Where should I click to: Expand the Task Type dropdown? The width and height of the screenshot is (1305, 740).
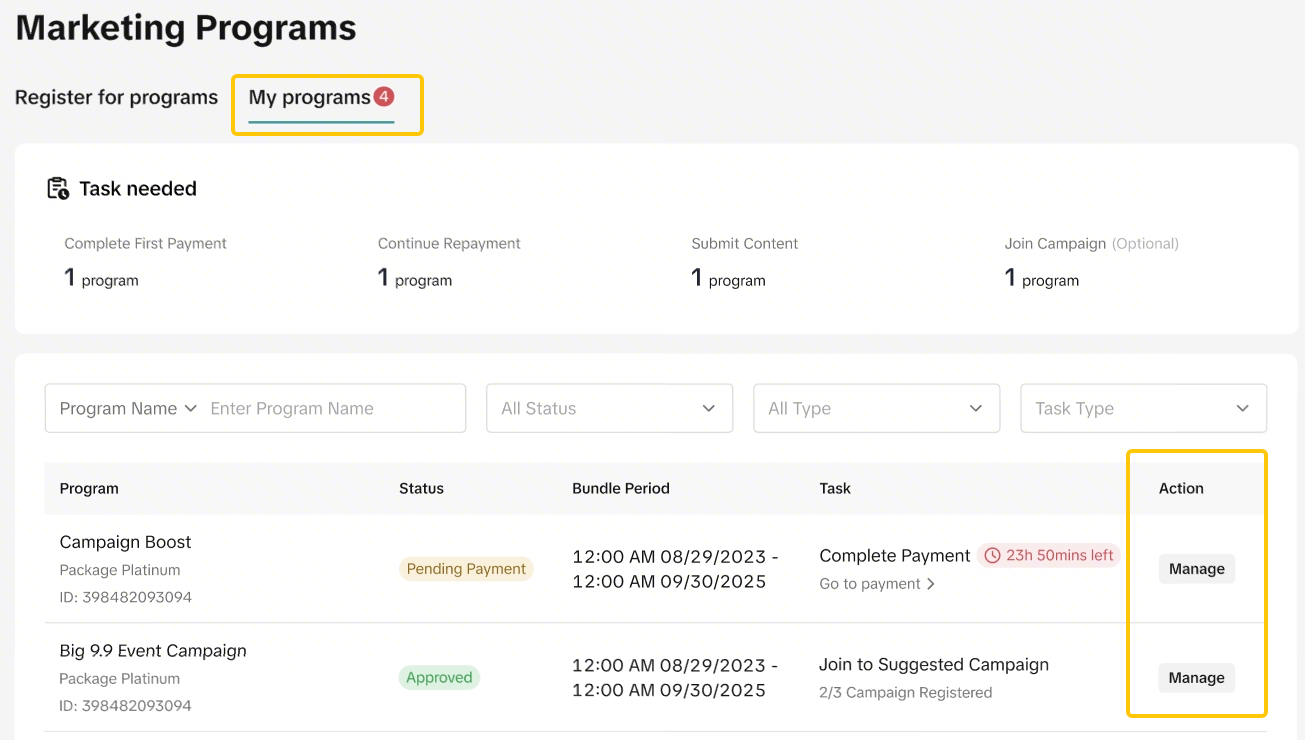click(x=1143, y=408)
